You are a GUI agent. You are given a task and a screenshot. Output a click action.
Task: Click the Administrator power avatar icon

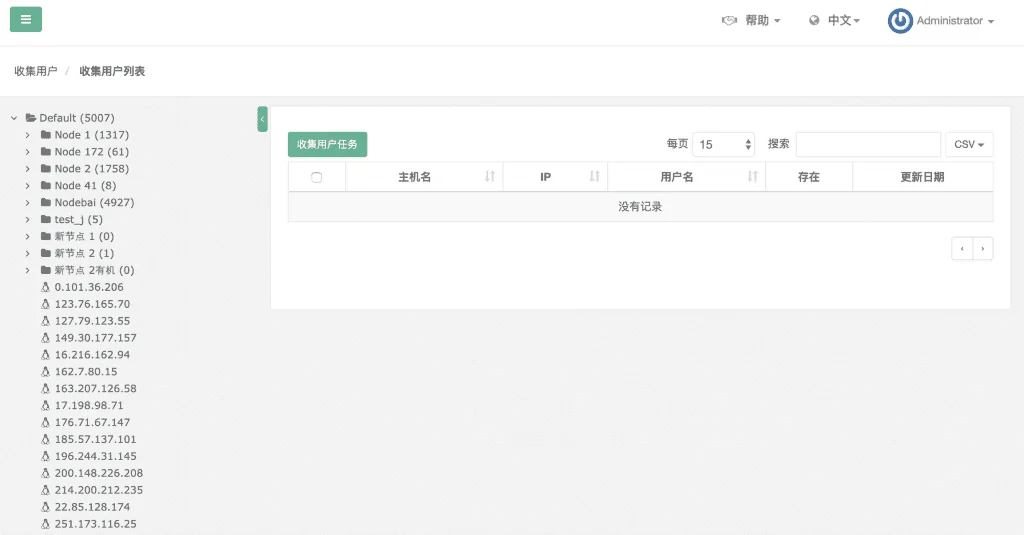coord(900,21)
